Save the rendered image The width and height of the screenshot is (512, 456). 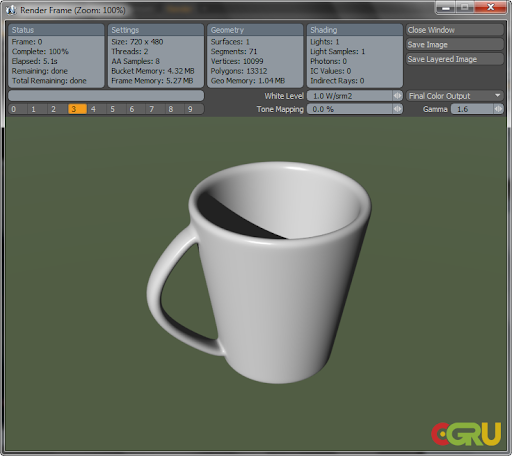point(454,45)
